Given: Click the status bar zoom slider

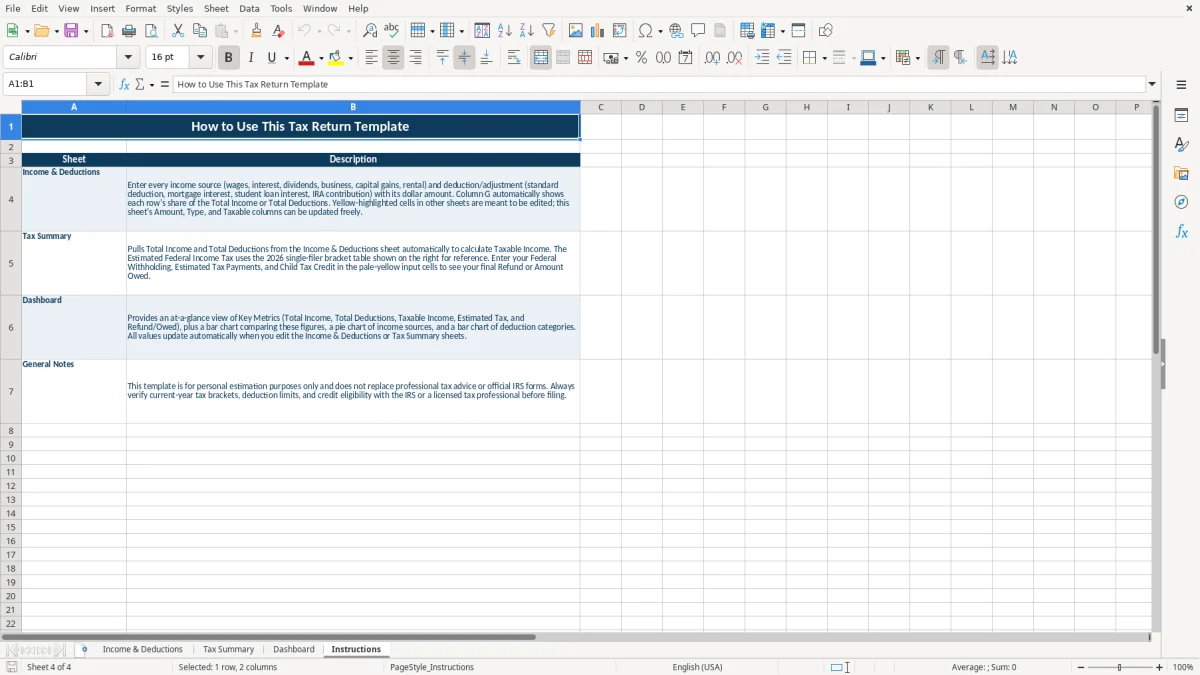Looking at the screenshot, I should click(x=1120, y=667).
